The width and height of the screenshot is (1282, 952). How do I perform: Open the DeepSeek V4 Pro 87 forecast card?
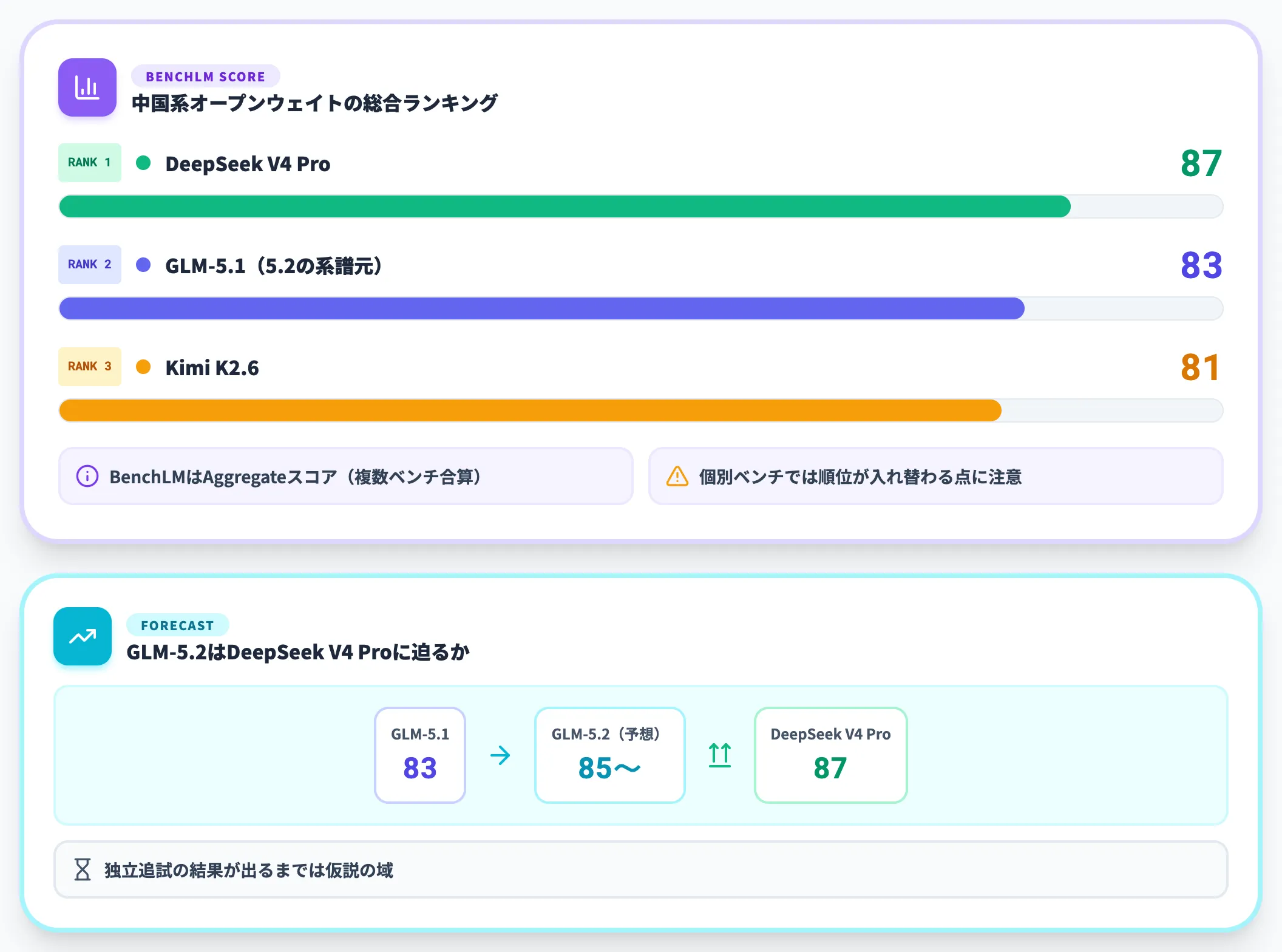[x=830, y=755]
